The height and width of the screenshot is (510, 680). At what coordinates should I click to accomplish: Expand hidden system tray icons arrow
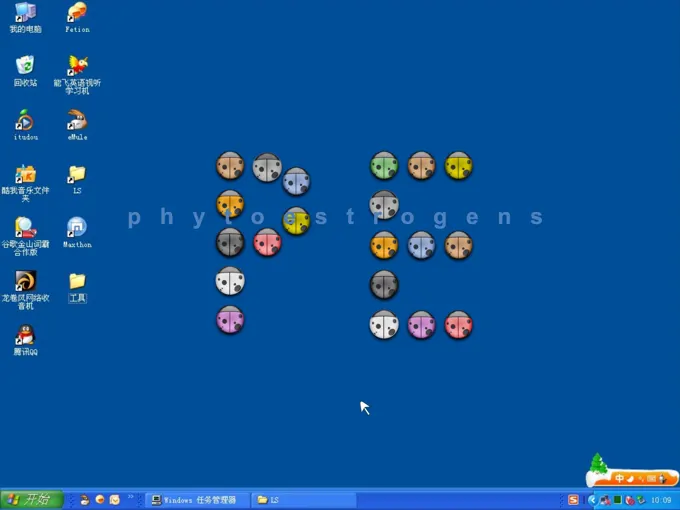592,500
